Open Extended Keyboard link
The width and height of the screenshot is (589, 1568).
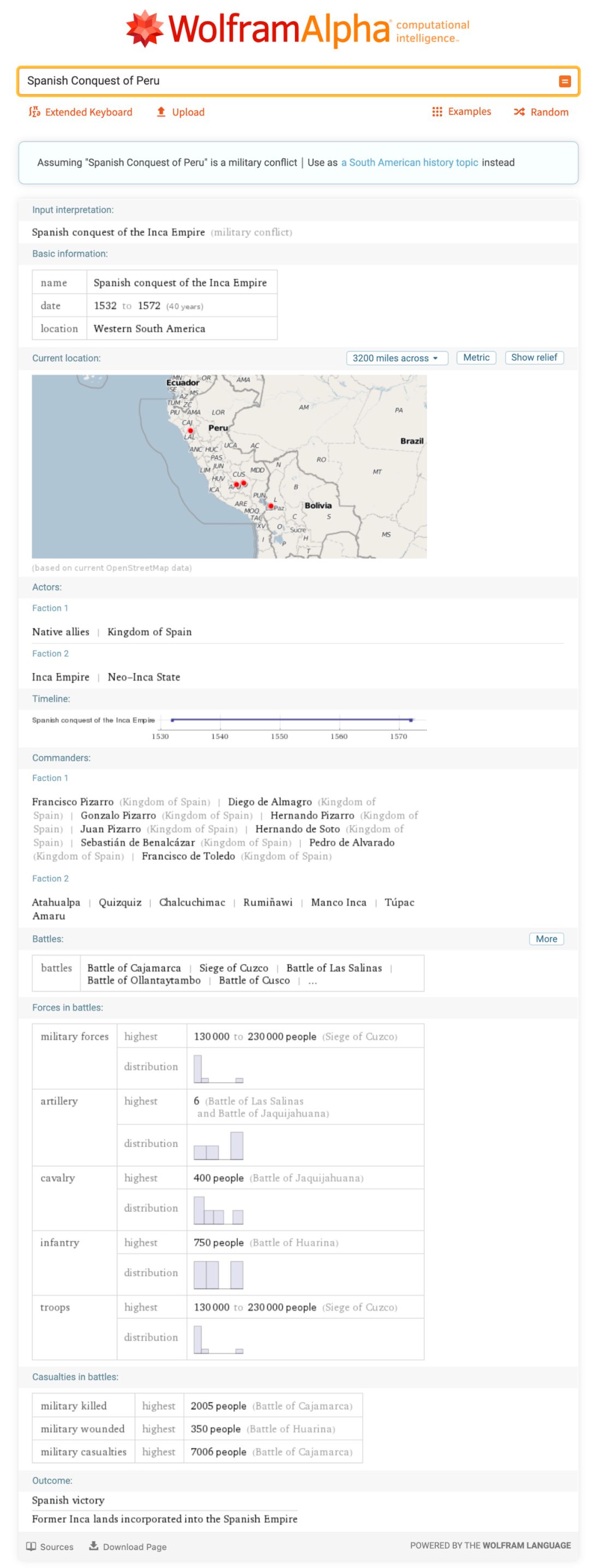[x=88, y=112]
